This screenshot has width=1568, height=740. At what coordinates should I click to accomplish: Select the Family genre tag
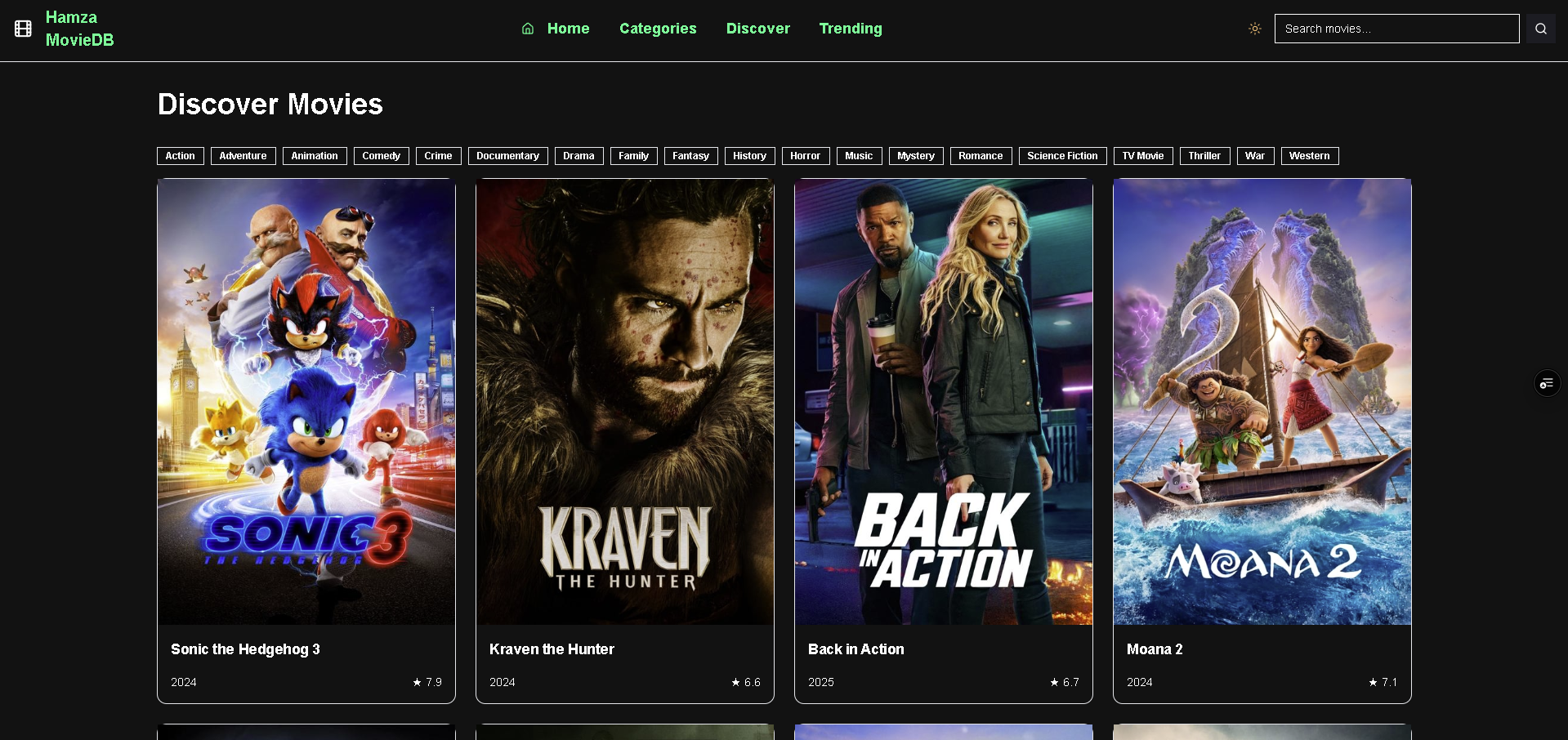click(633, 156)
